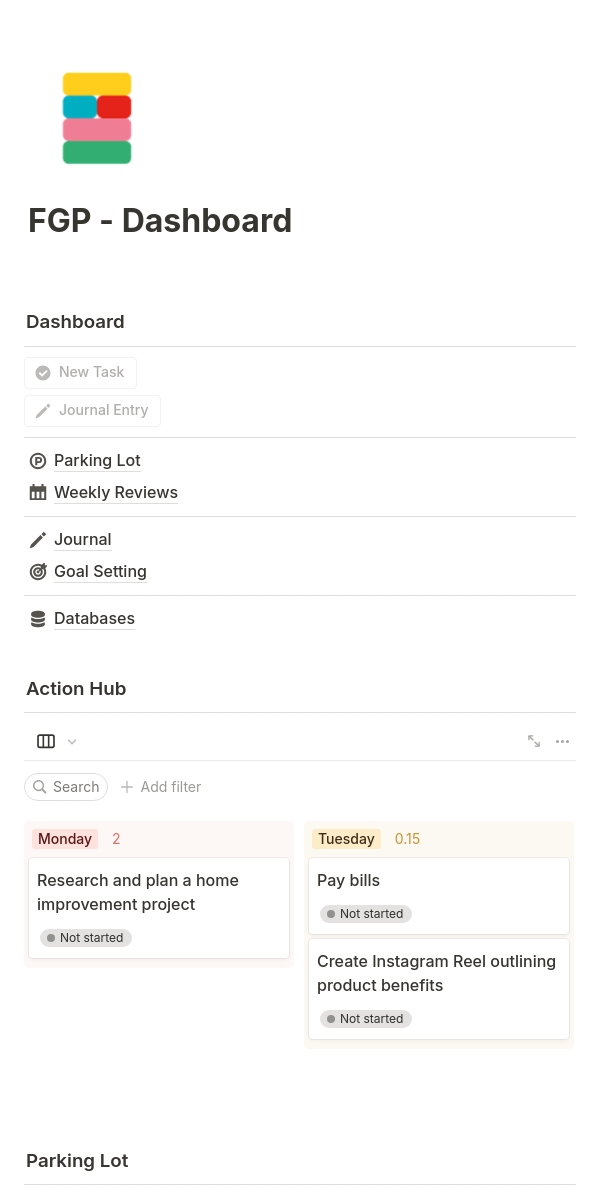Click the board view layout icon
Image resolution: width=600 pixels, height=1200 pixels.
pos(46,741)
